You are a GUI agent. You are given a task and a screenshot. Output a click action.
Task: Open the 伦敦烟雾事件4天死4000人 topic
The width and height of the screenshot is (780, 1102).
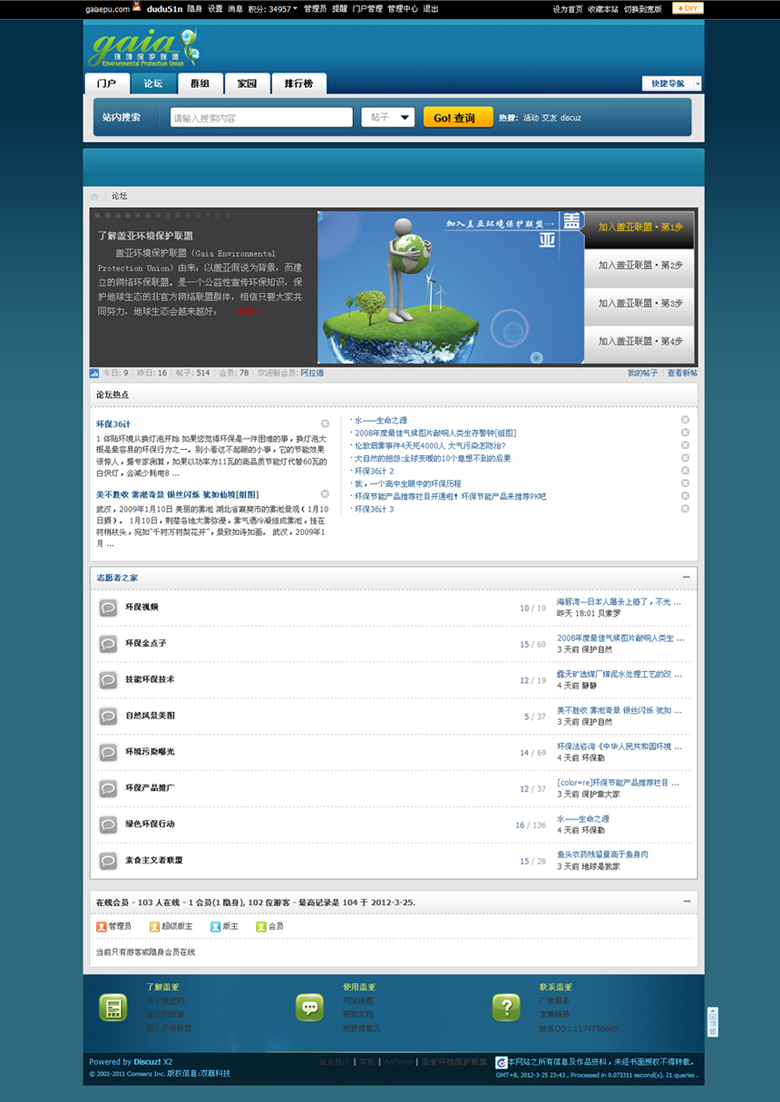(430, 446)
